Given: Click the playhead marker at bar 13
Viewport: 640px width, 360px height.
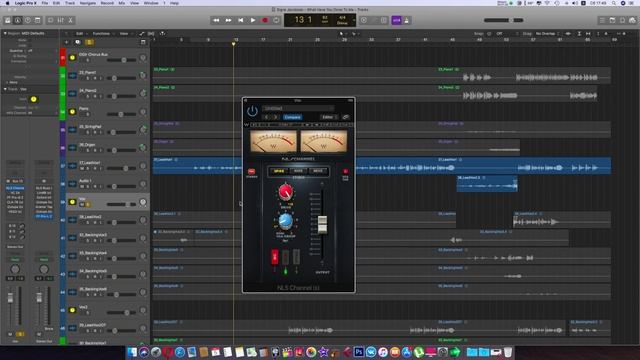Looking at the screenshot, I should point(233,44).
